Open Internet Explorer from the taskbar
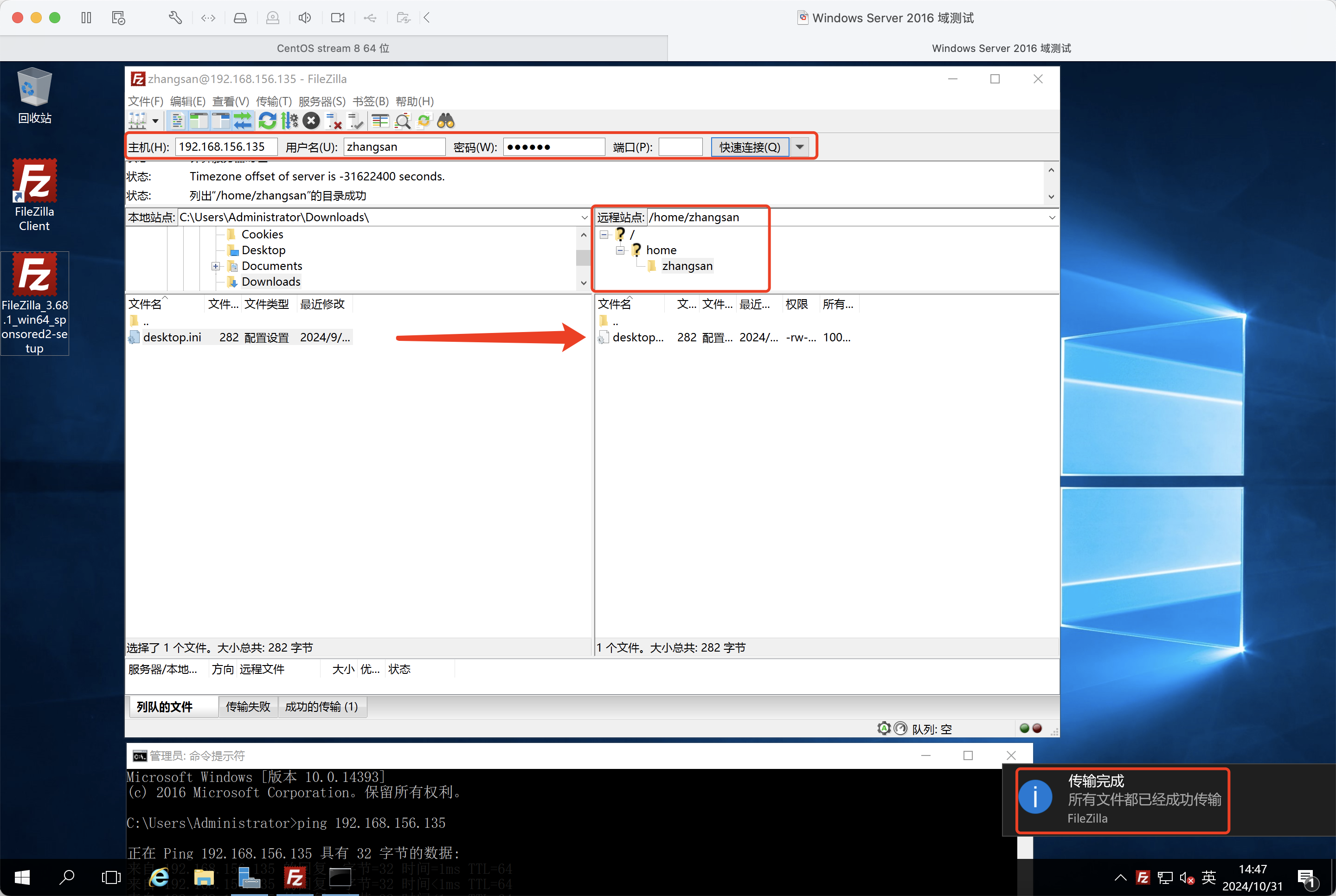 coord(159,877)
